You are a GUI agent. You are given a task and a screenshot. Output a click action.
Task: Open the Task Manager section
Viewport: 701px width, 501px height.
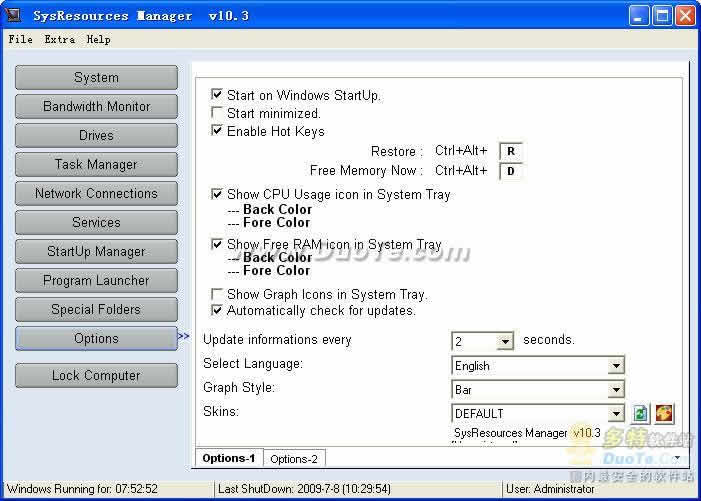96,164
